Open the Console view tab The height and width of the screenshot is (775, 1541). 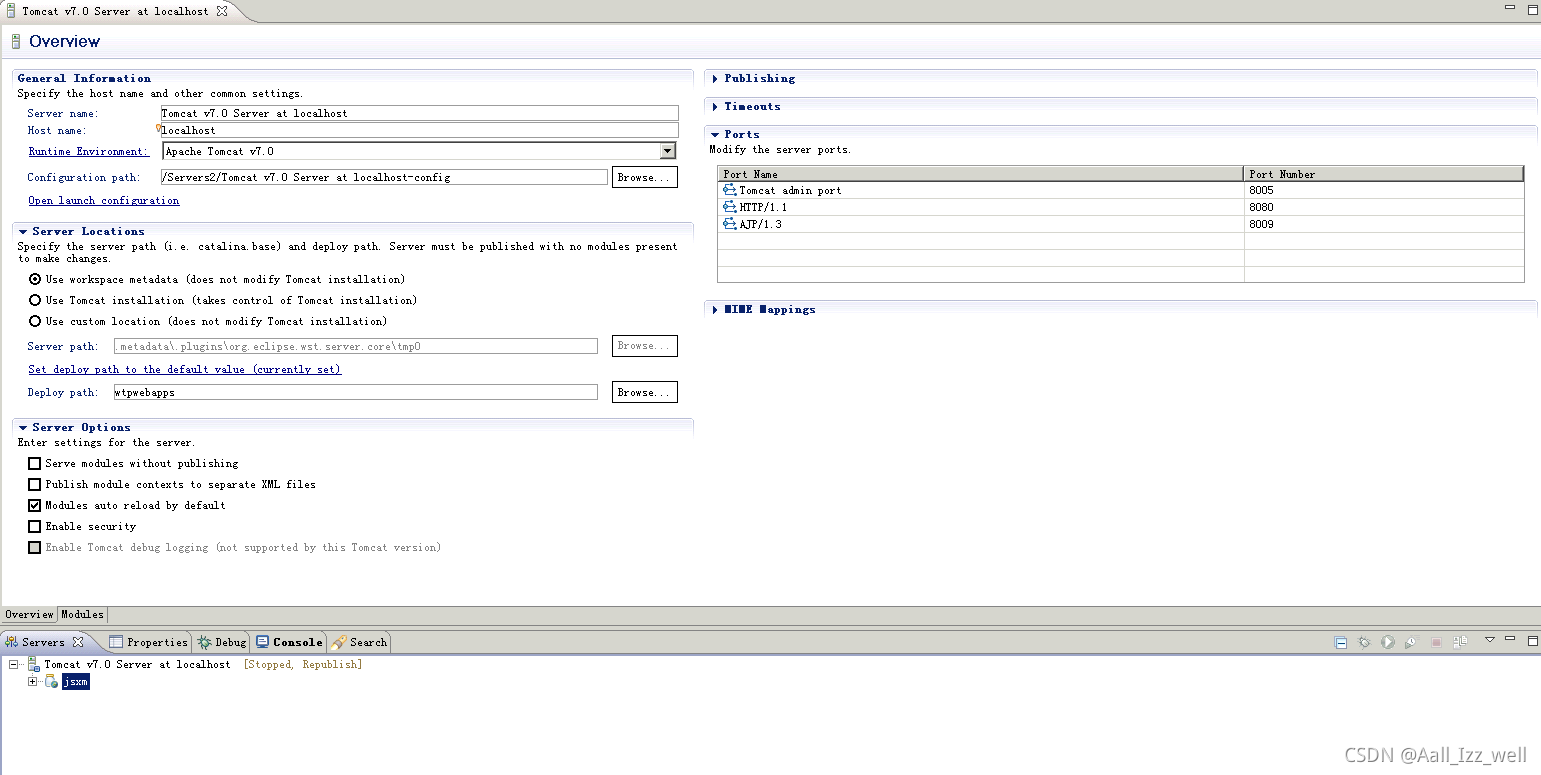[x=289, y=642]
